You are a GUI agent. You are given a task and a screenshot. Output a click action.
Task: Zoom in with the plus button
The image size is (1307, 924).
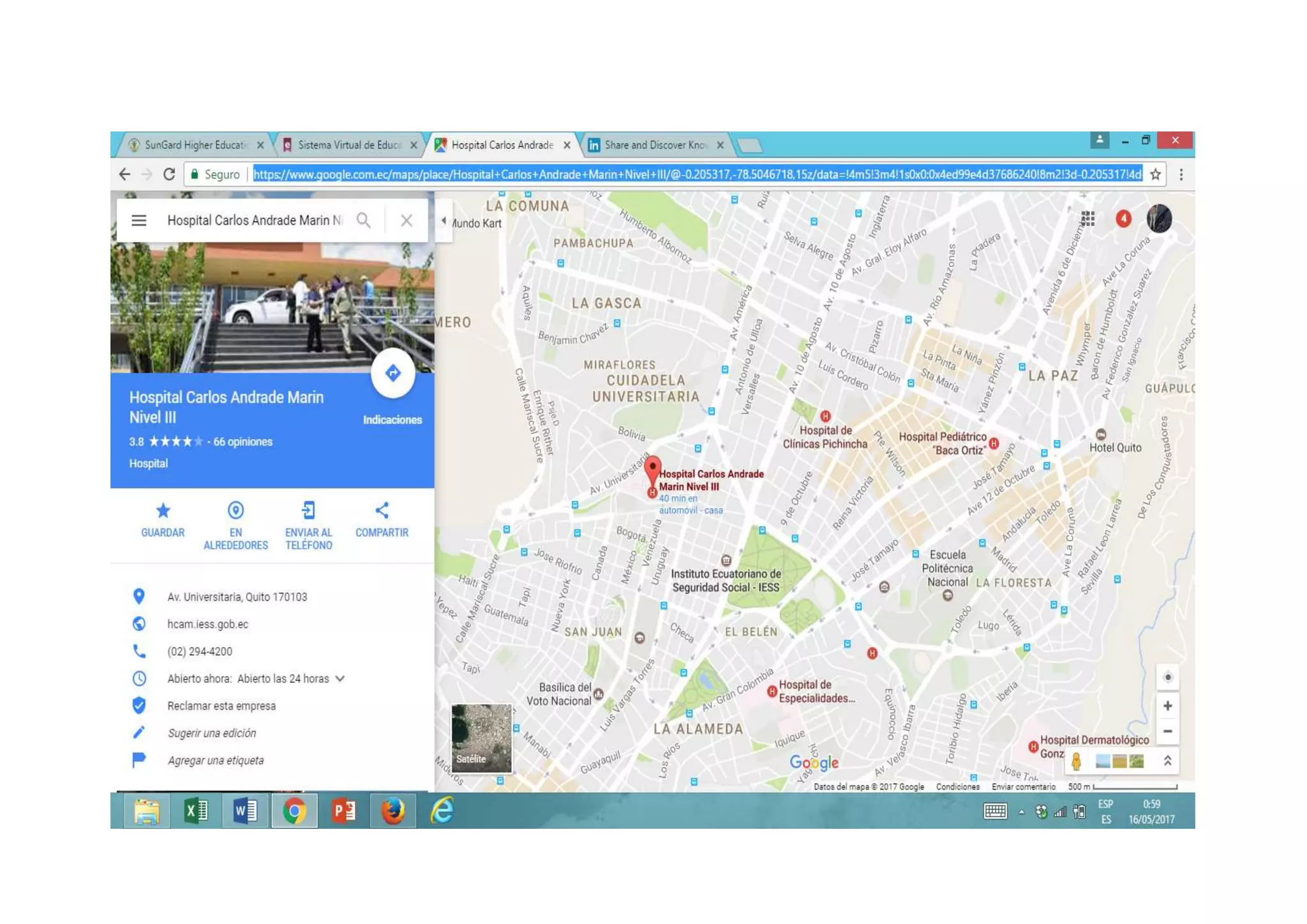[1167, 706]
